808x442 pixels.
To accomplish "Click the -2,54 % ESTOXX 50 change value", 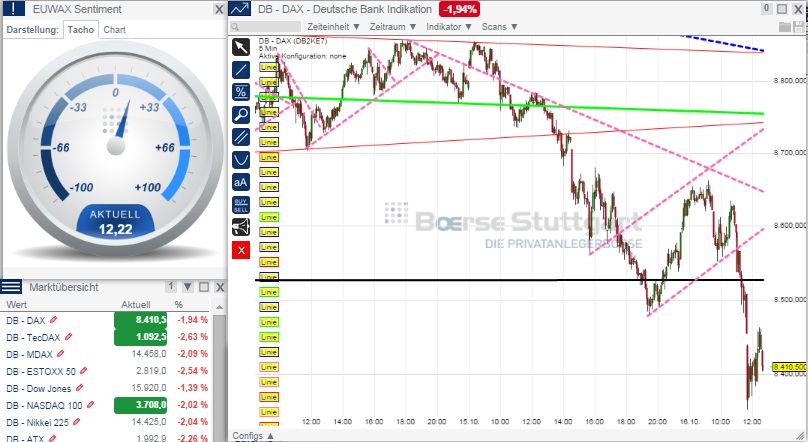I will [x=193, y=371].
